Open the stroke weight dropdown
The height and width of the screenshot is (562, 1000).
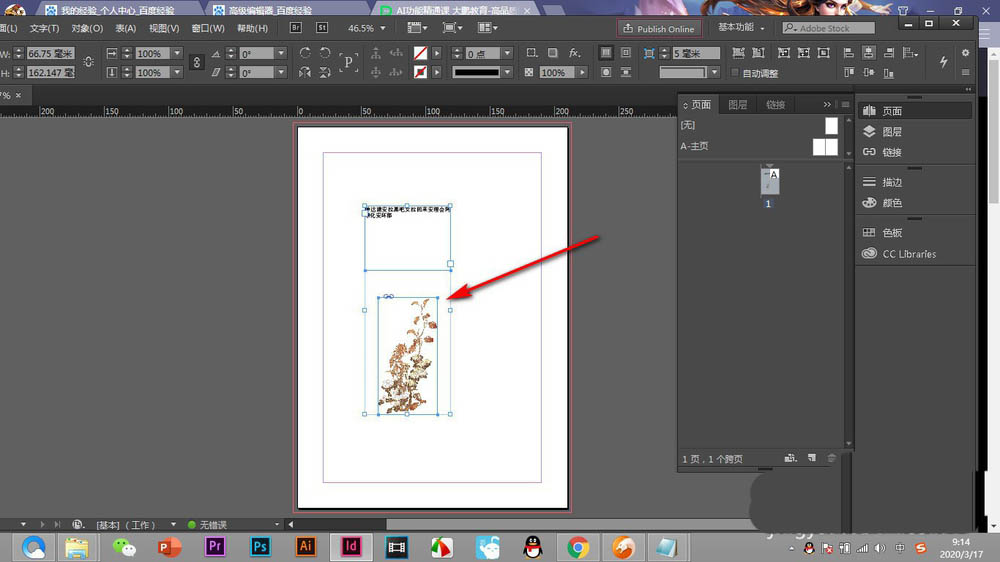point(508,54)
